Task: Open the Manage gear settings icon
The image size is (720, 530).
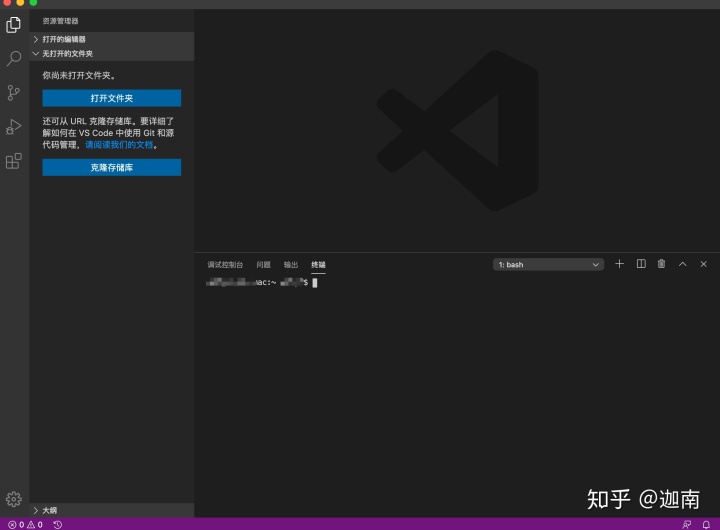Action: point(14,499)
